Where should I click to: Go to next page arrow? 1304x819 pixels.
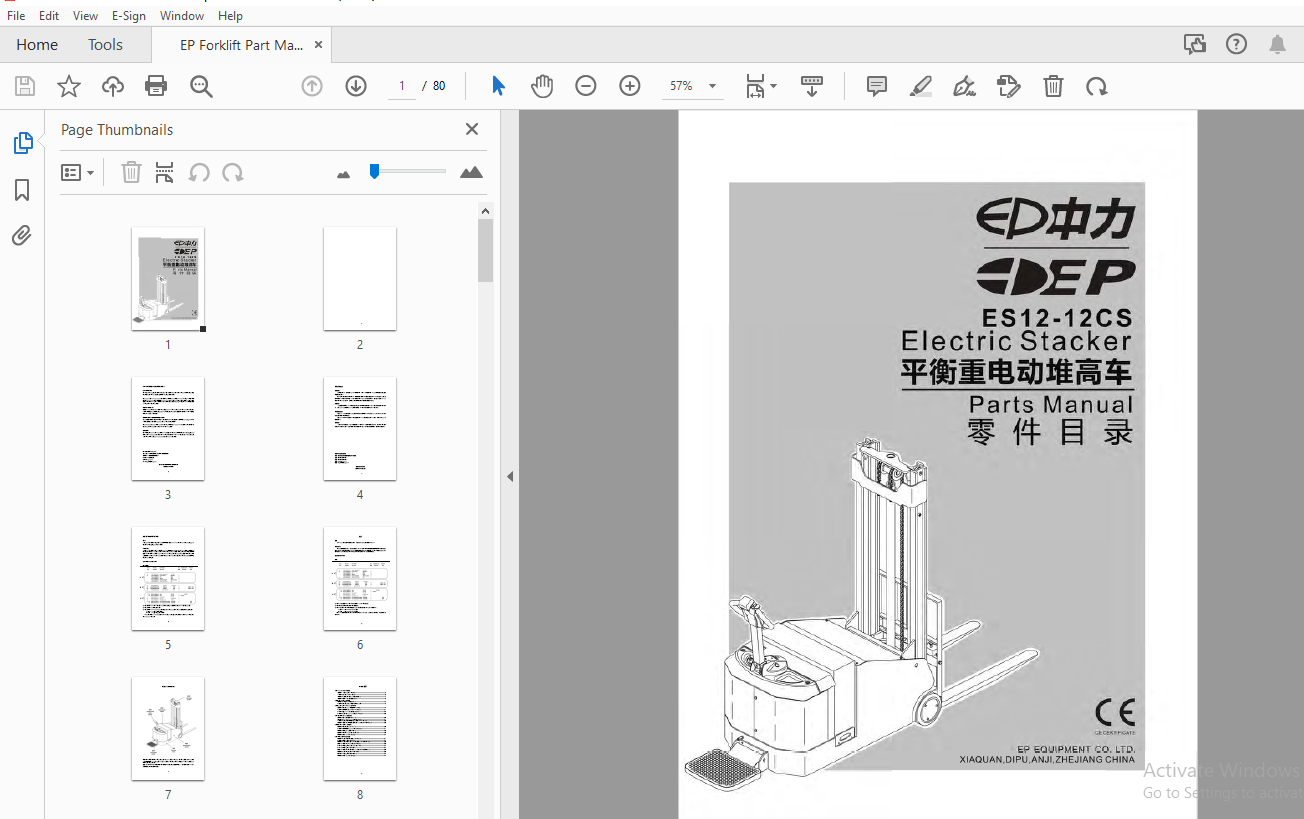[356, 86]
